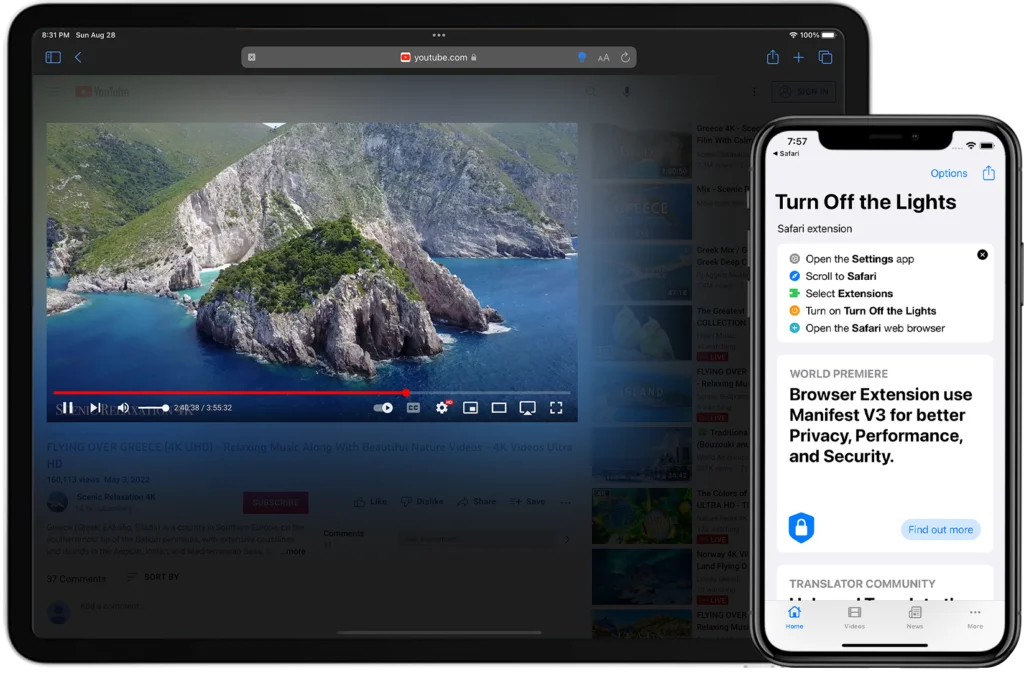Open YouTube's vertical three-dot settings menu
Viewport: 1024px width, 674px height.
754,91
